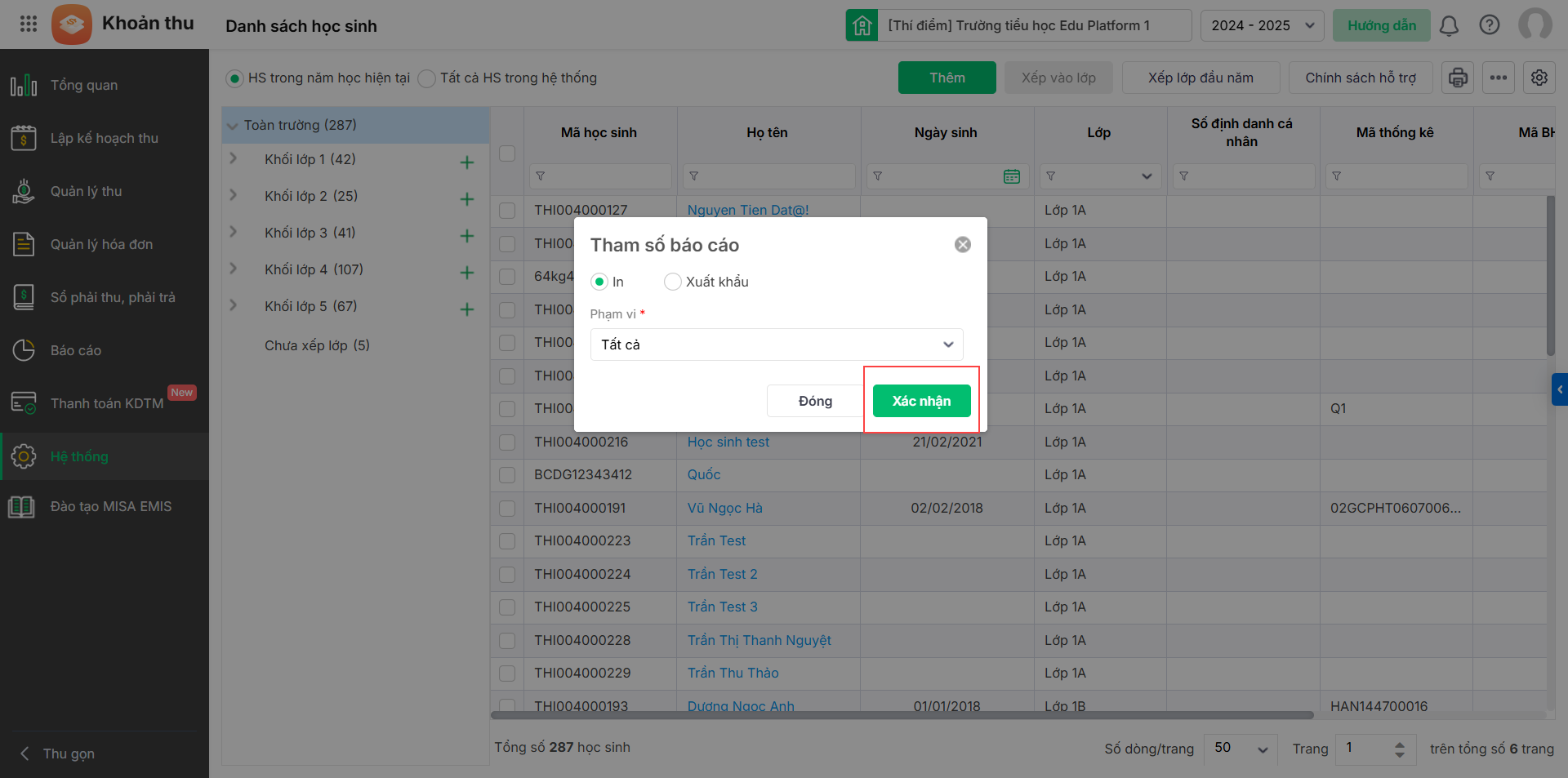Screen dimensions: 1568x778
Task: Click the notification bell icon
Action: point(1449,26)
